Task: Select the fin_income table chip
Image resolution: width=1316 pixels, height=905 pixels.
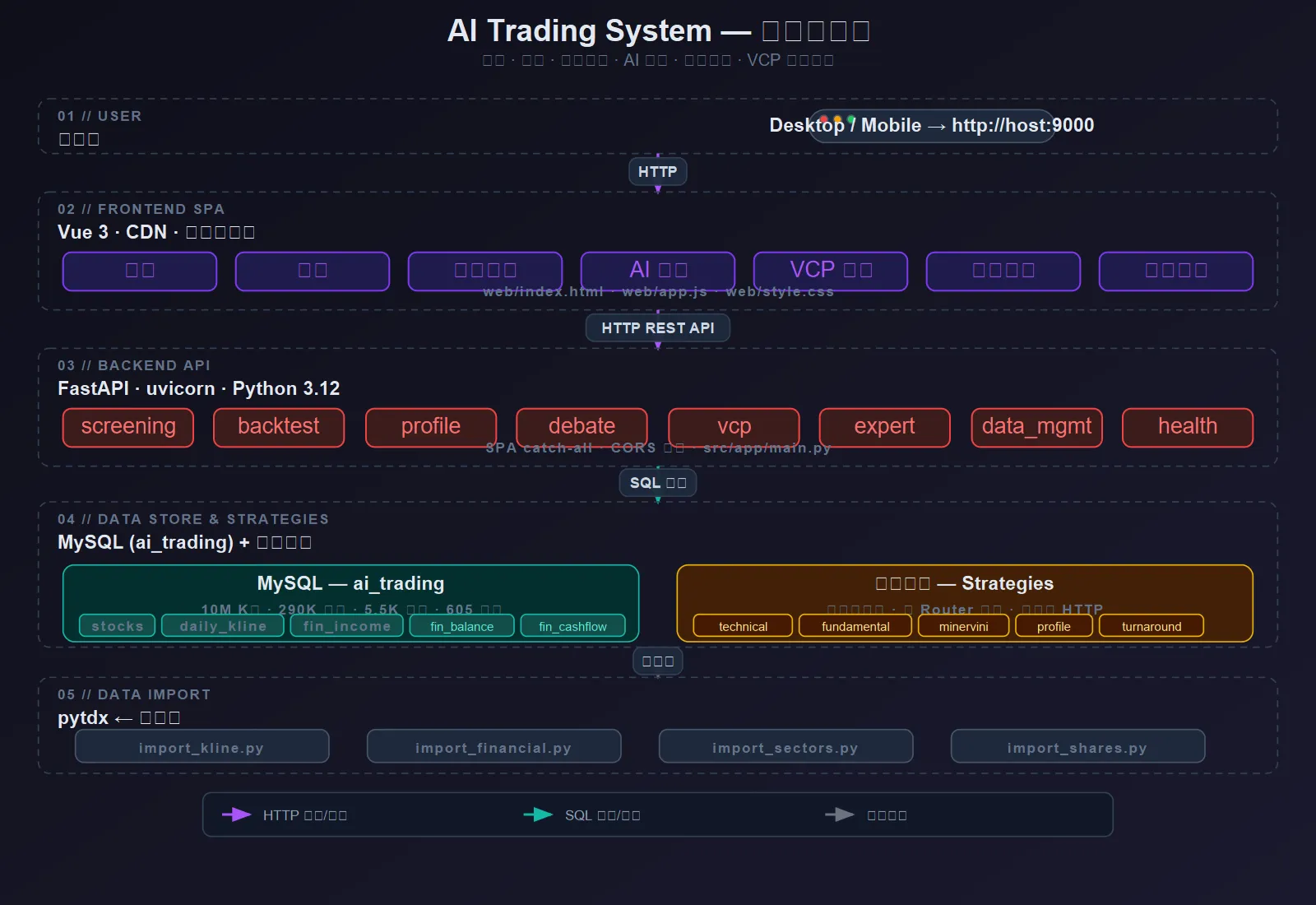Action: pos(346,626)
